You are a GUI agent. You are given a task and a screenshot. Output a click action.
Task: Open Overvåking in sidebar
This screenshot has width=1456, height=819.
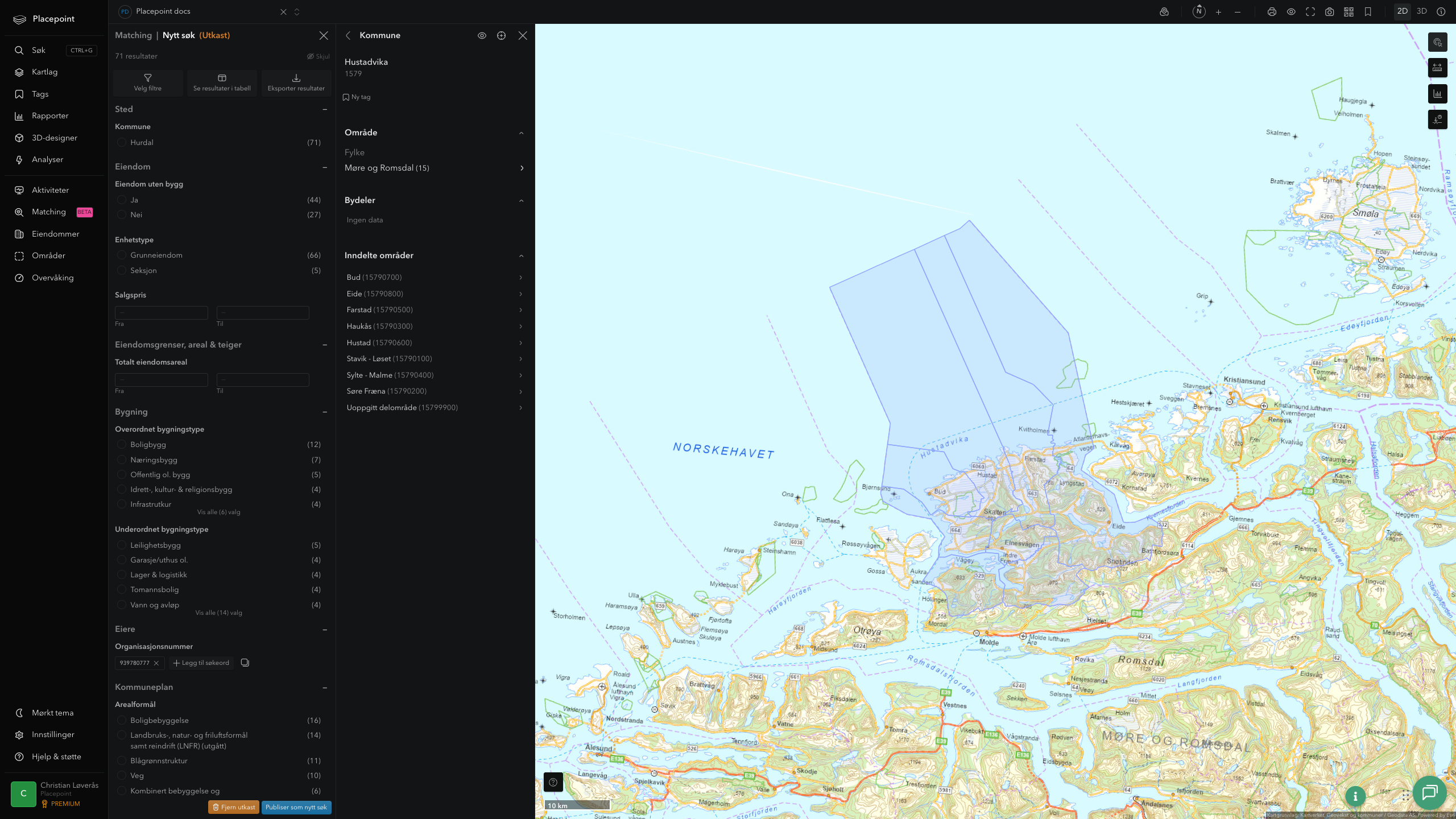click(52, 278)
